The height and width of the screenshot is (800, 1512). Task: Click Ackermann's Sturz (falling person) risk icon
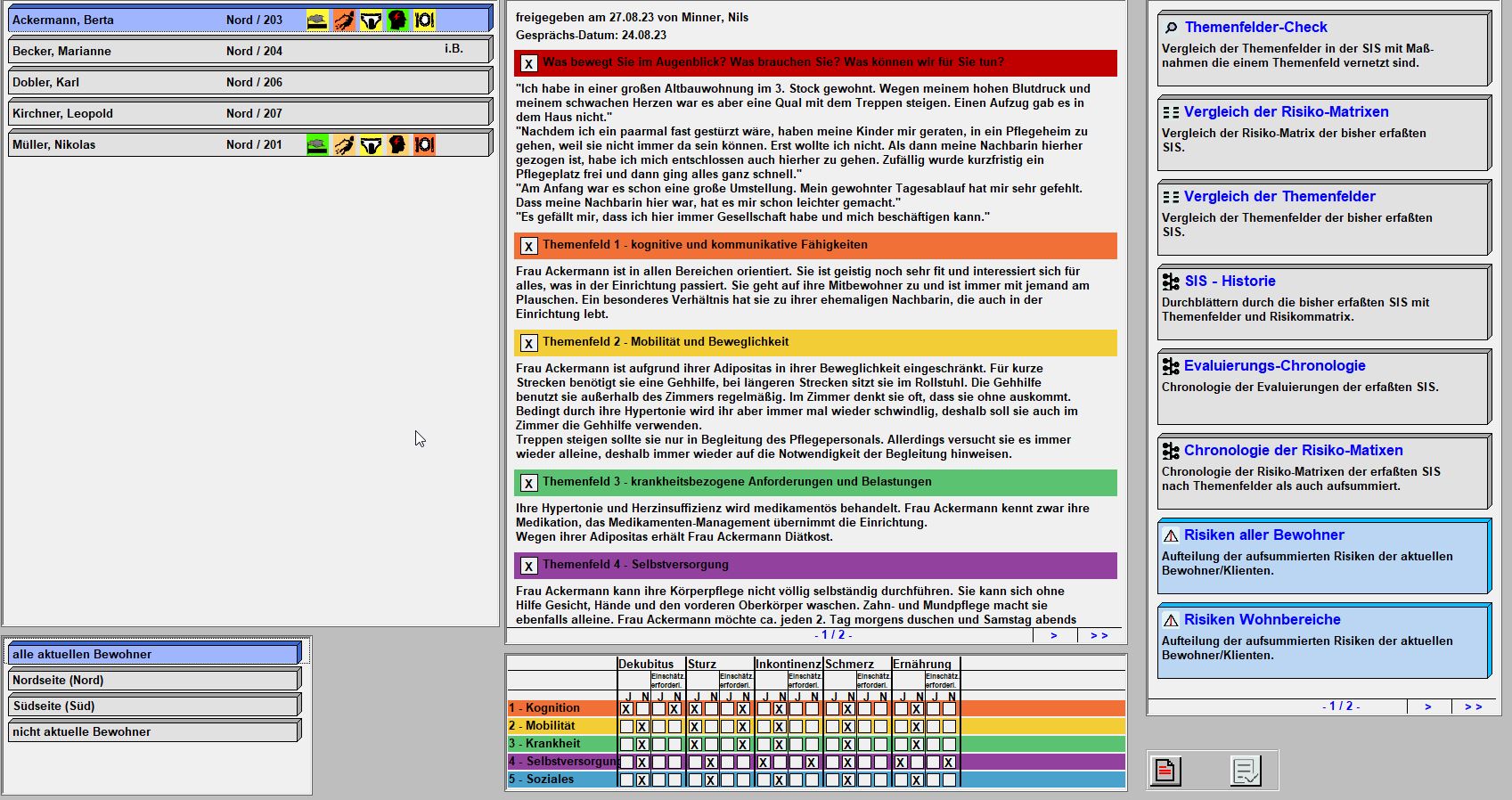[x=345, y=20]
